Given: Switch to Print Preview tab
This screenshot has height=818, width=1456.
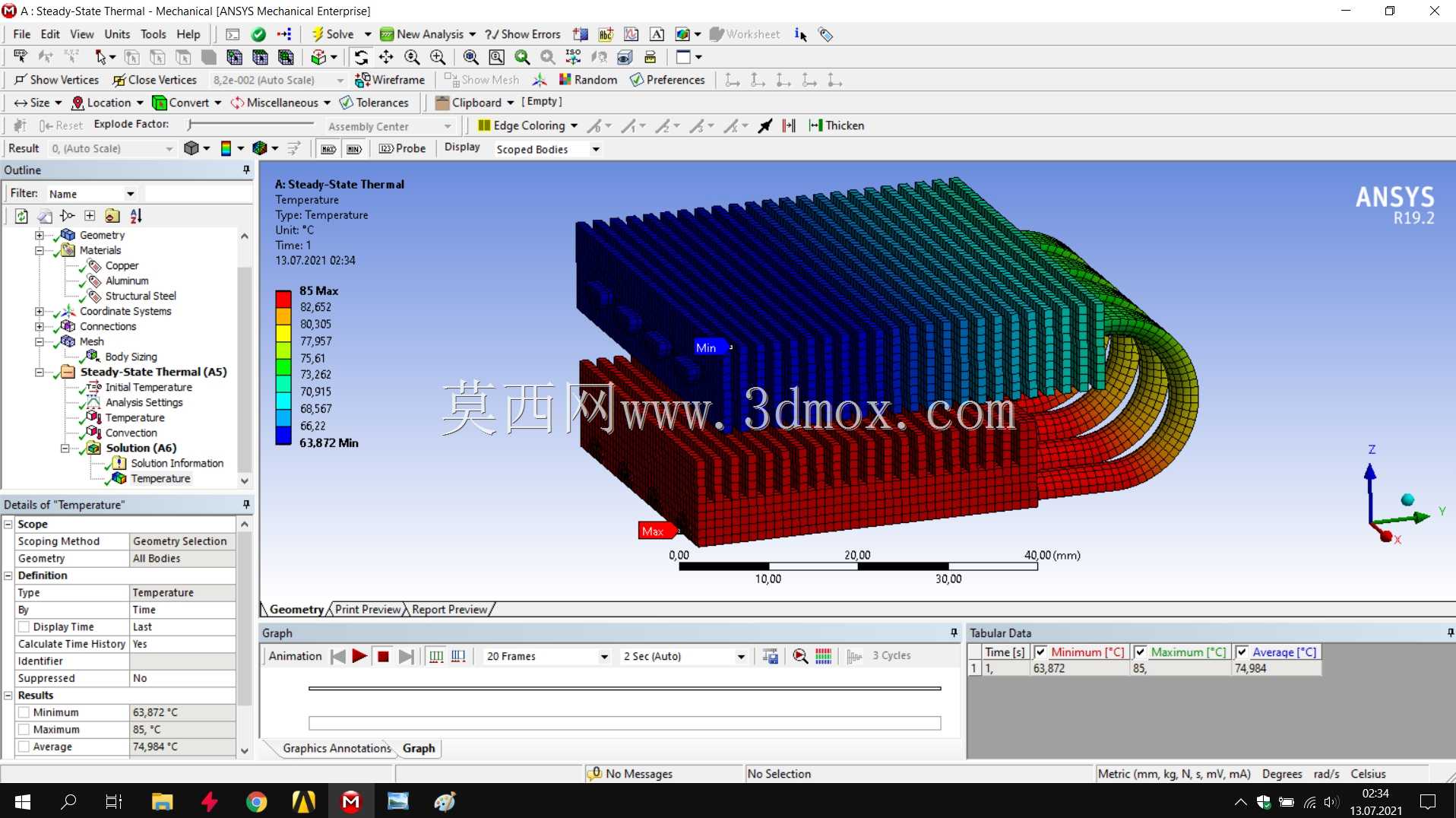Looking at the screenshot, I should [368, 610].
